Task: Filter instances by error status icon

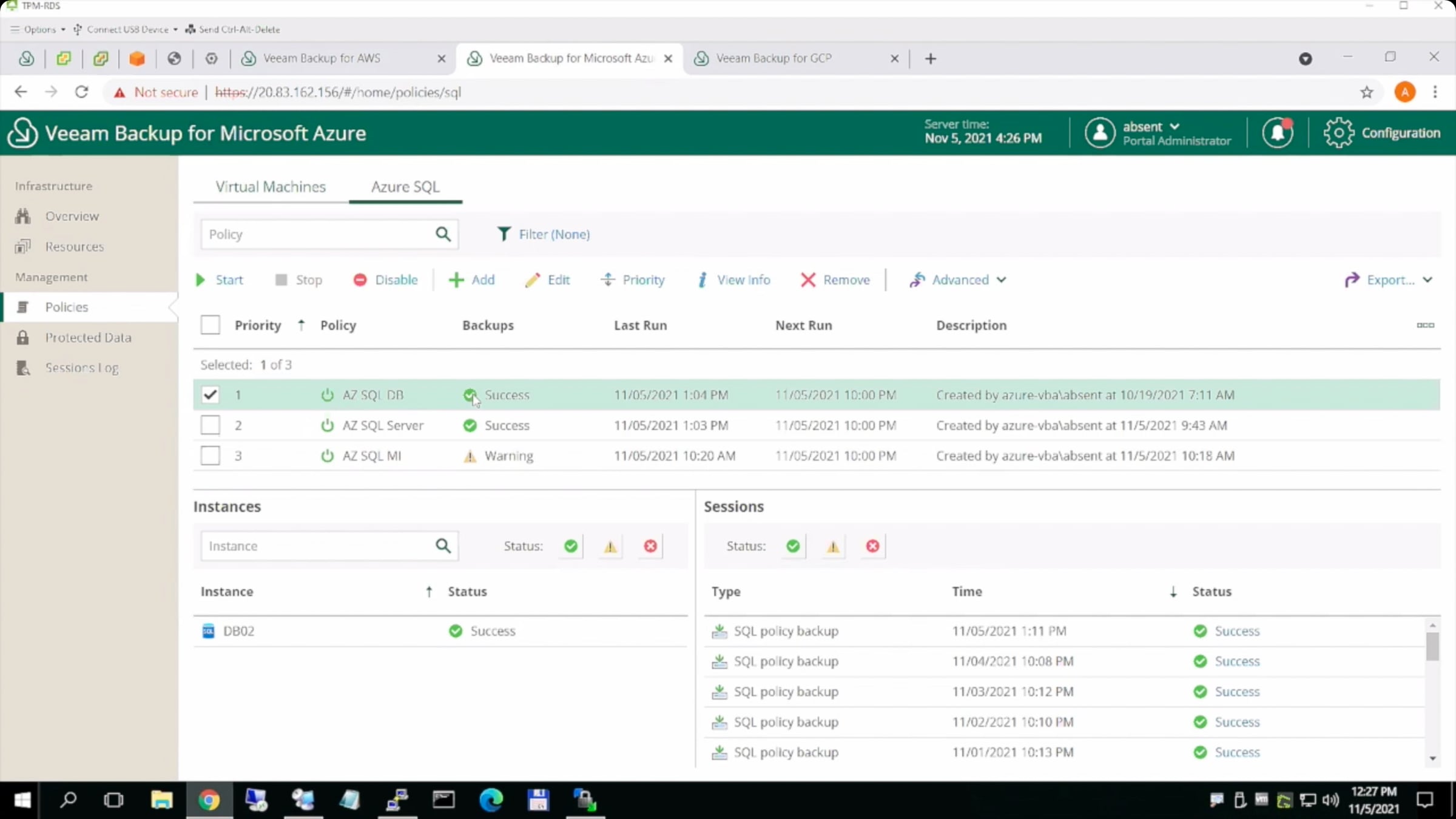Action: click(x=650, y=546)
